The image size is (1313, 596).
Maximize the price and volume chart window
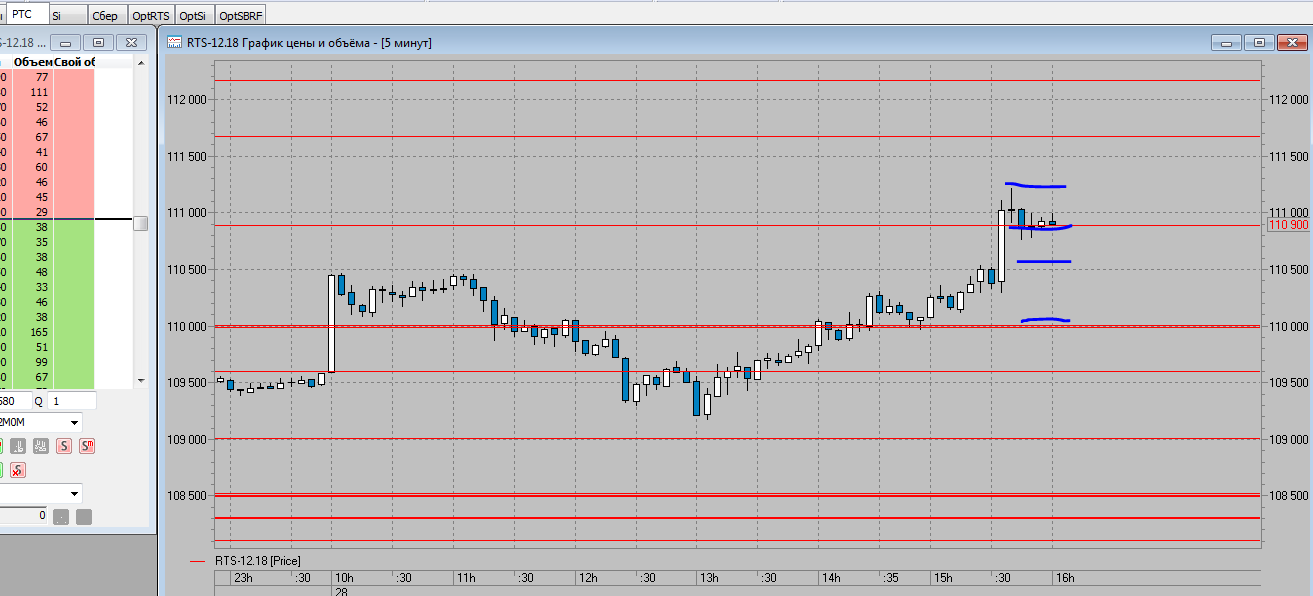[1258, 43]
